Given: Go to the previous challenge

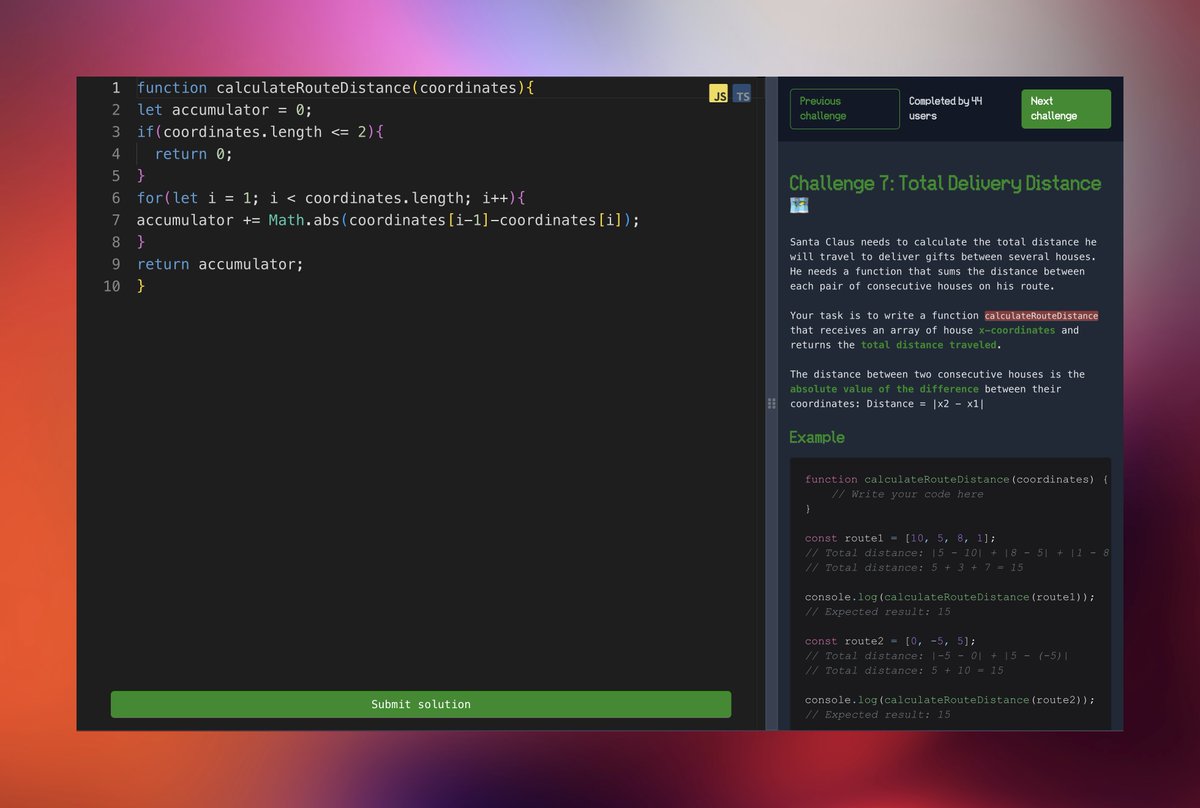Looking at the screenshot, I should [845, 108].
